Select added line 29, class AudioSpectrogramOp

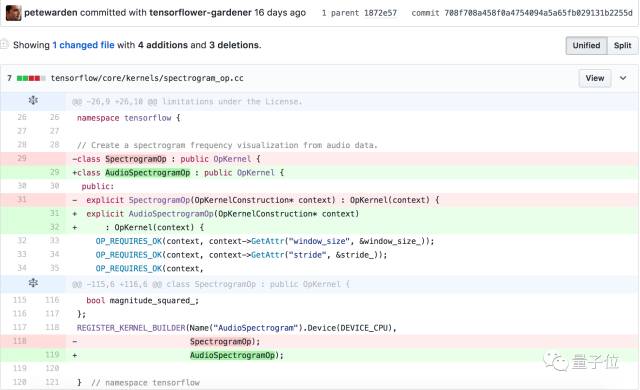tap(320, 173)
